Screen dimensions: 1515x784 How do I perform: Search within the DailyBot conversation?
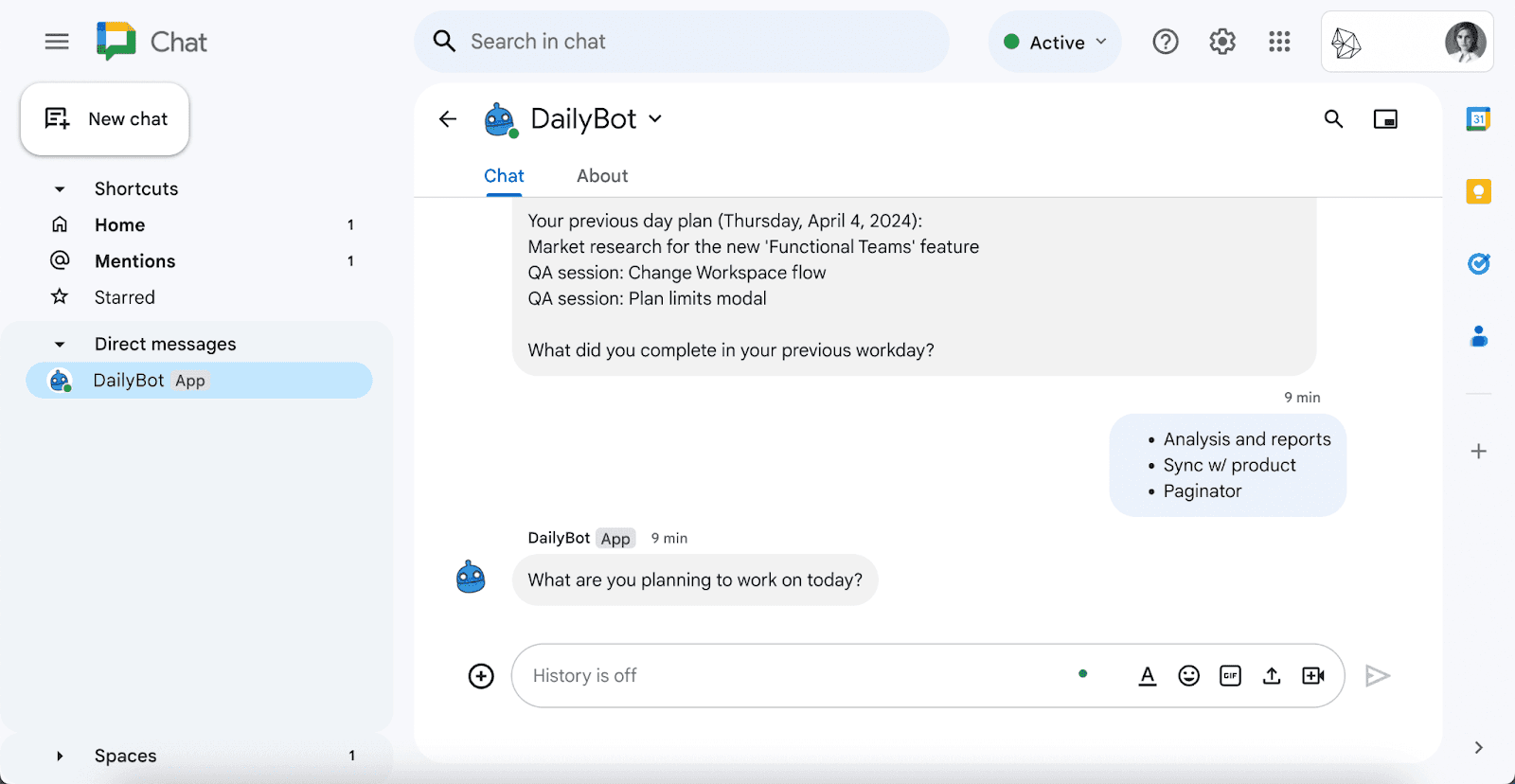tap(1333, 119)
